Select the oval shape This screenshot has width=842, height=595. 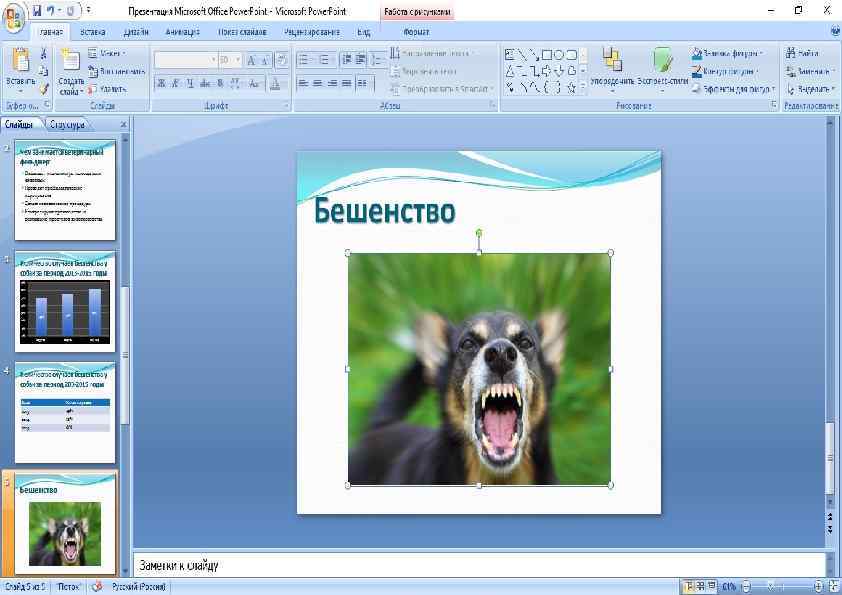click(559, 54)
